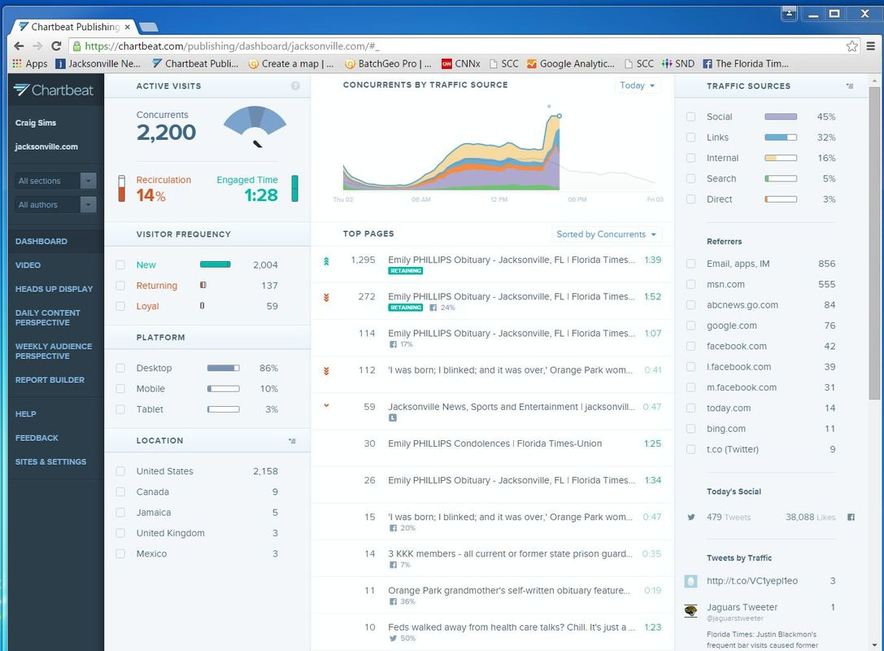The width and height of the screenshot is (884, 651).
Task: Click the concurrents gauge dial
Action: click(255, 126)
